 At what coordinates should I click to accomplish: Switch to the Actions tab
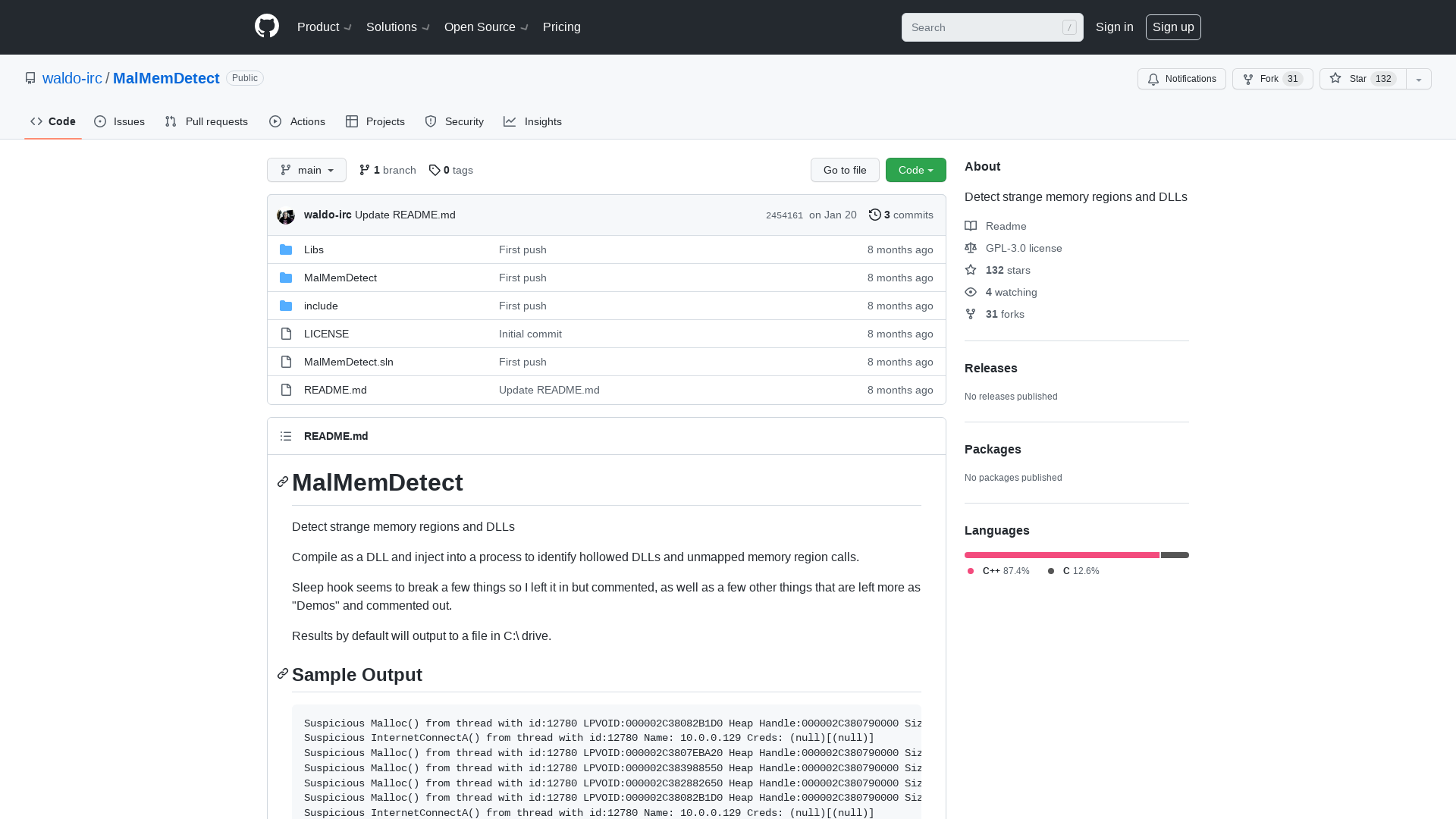pos(297,121)
